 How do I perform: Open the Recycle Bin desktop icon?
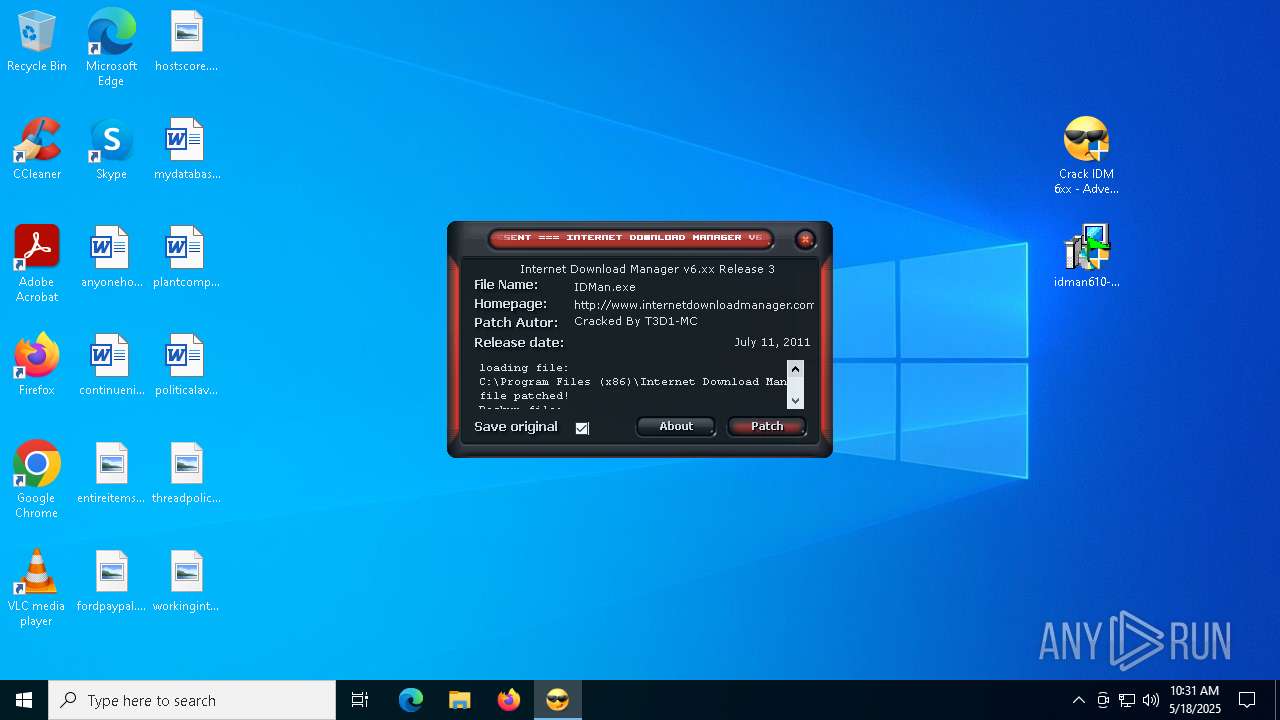37,42
